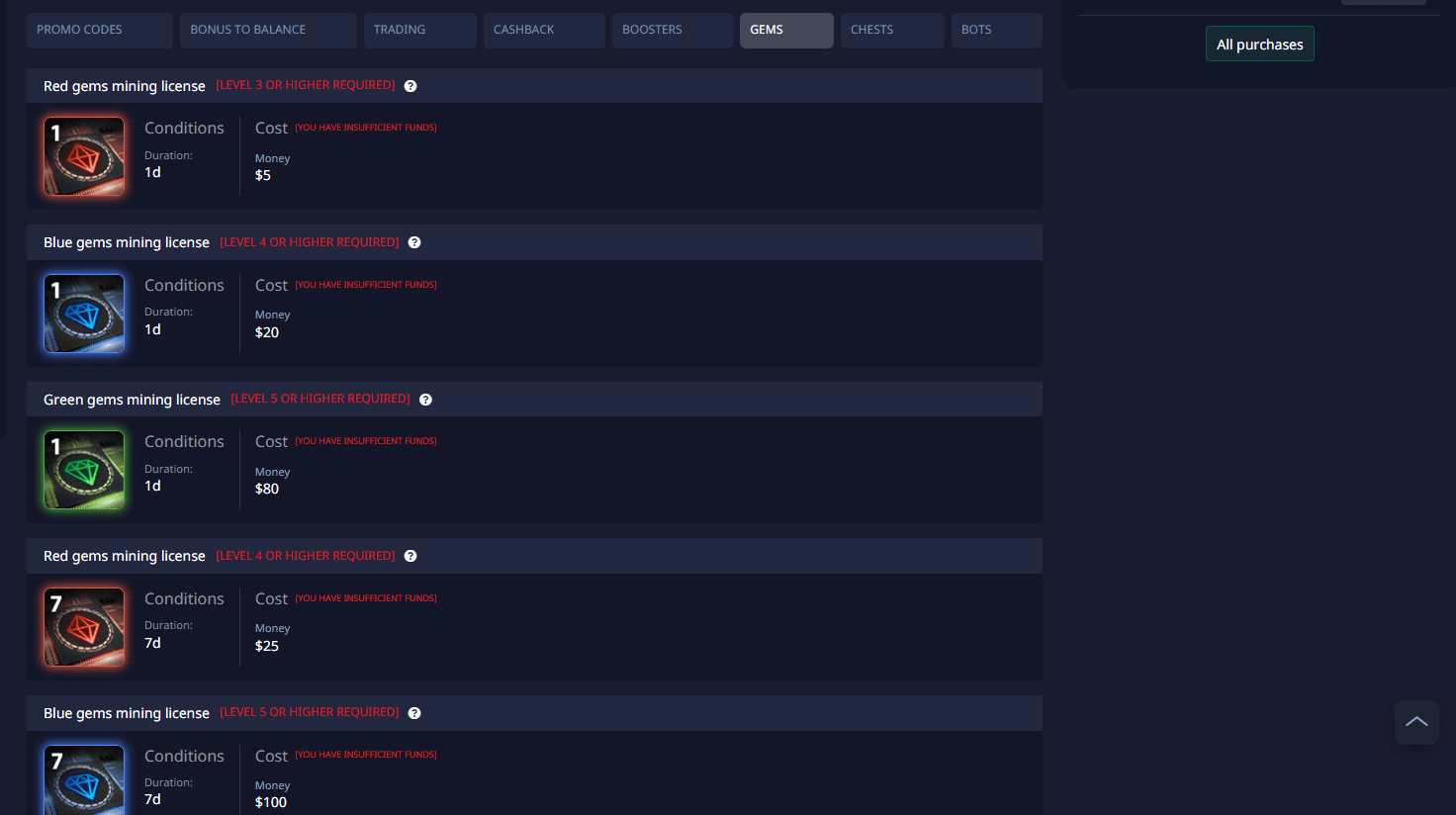The width and height of the screenshot is (1456, 815).
Task: Select the 1-day red gem license image
Action: point(84,156)
